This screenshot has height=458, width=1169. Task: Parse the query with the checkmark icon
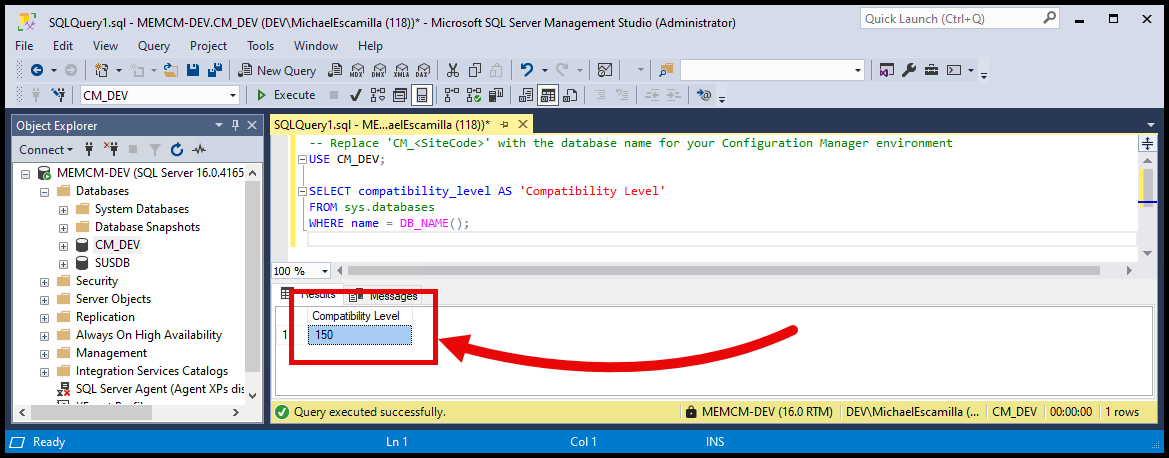pyautogui.click(x=356, y=95)
